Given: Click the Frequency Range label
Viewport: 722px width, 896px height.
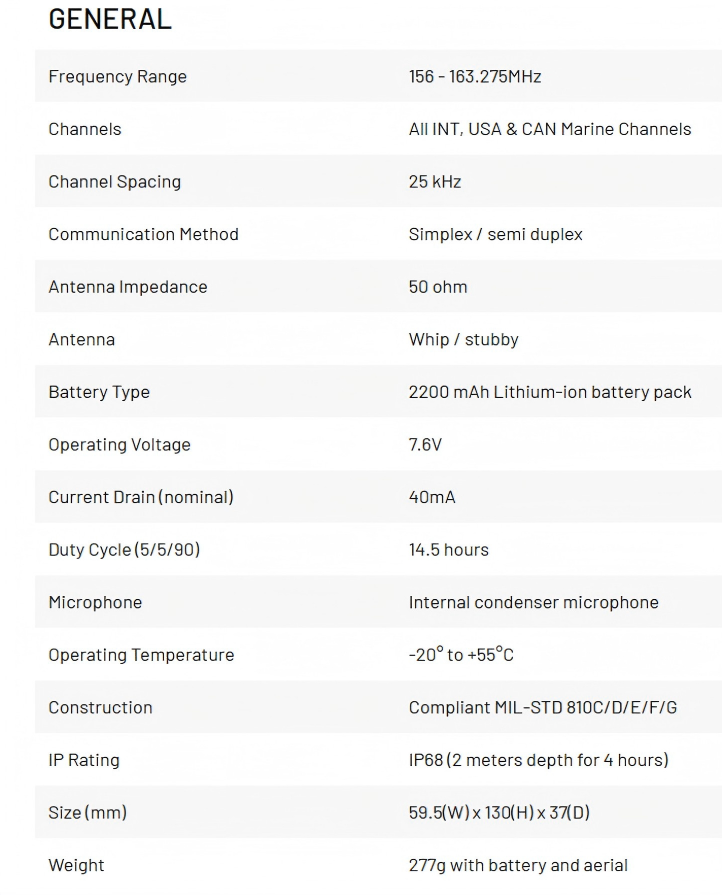Looking at the screenshot, I should [117, 77].
